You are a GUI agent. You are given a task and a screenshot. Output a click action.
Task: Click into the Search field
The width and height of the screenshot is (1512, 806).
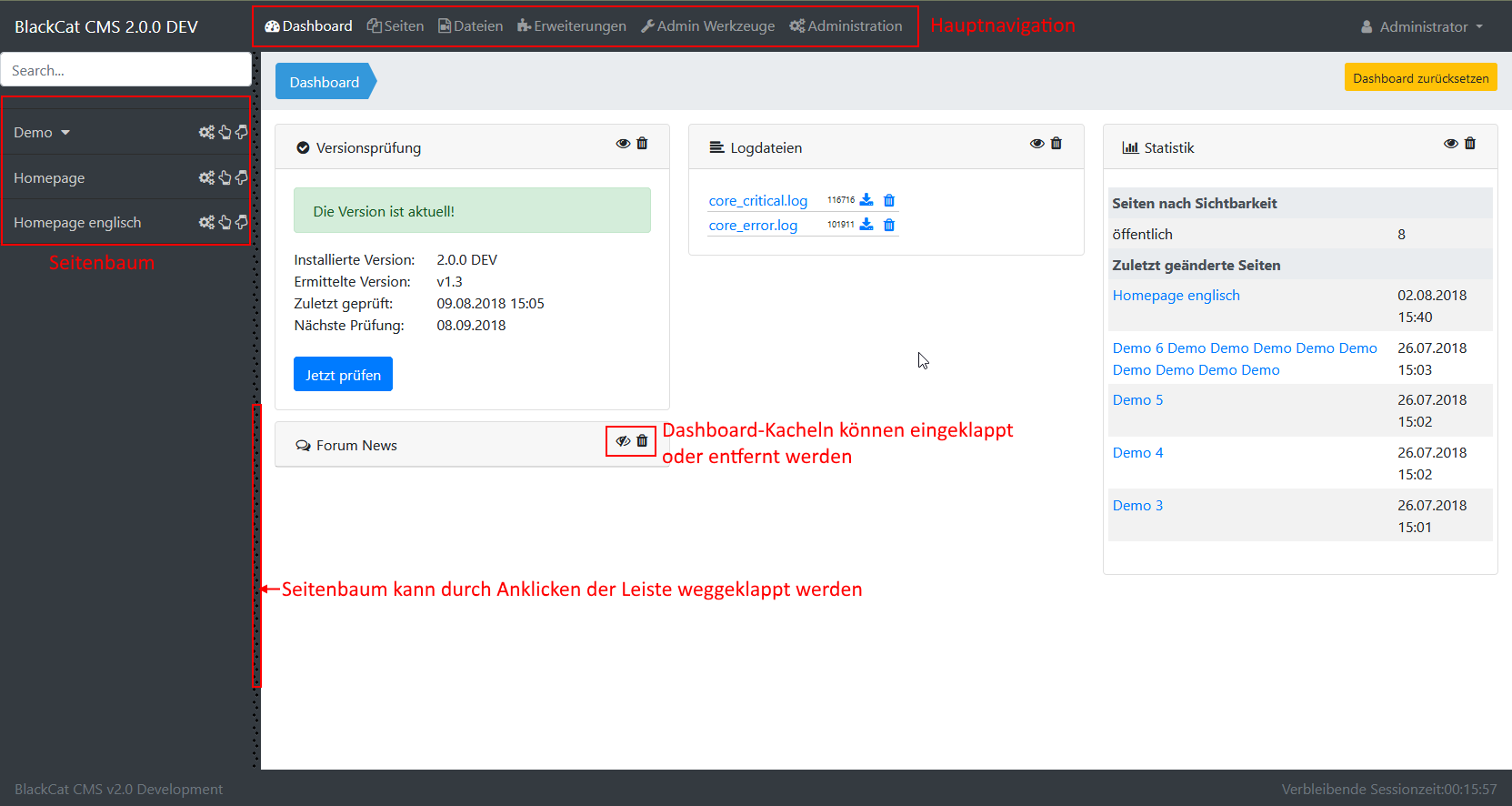(125, 70)
